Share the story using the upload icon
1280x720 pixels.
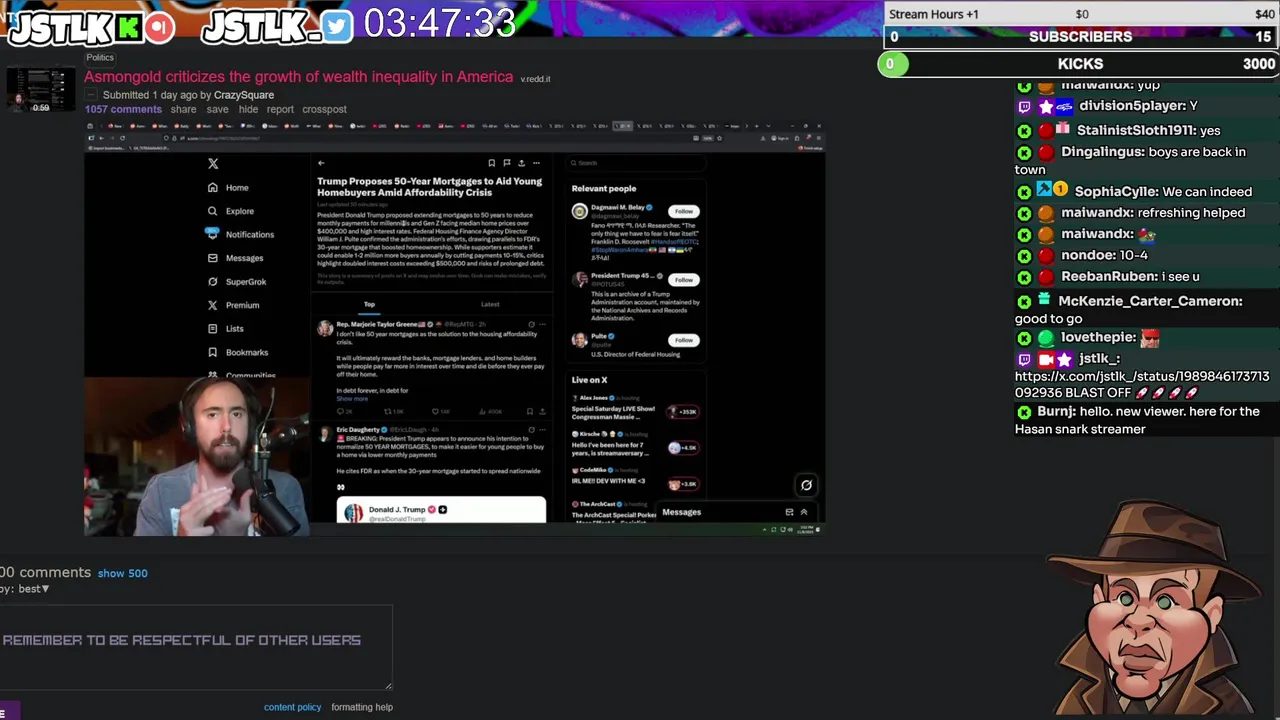[521, 163]
